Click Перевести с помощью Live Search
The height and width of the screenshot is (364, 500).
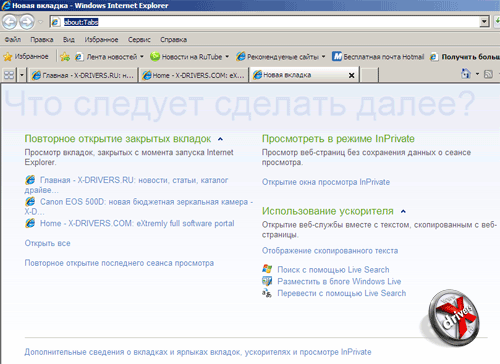pyautogui.click(x=342, y=293)
